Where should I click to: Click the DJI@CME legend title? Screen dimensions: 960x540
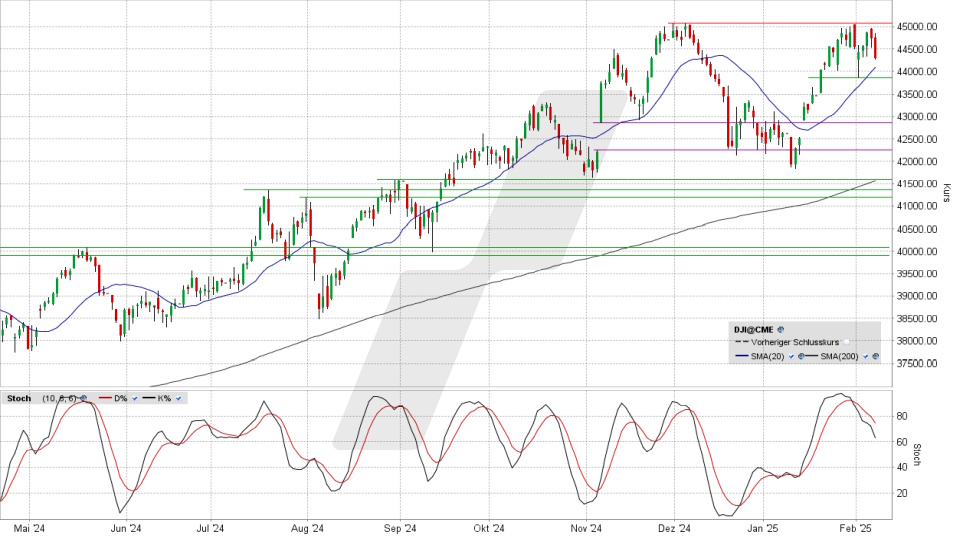pyautogui.click(x=754, y=329)
